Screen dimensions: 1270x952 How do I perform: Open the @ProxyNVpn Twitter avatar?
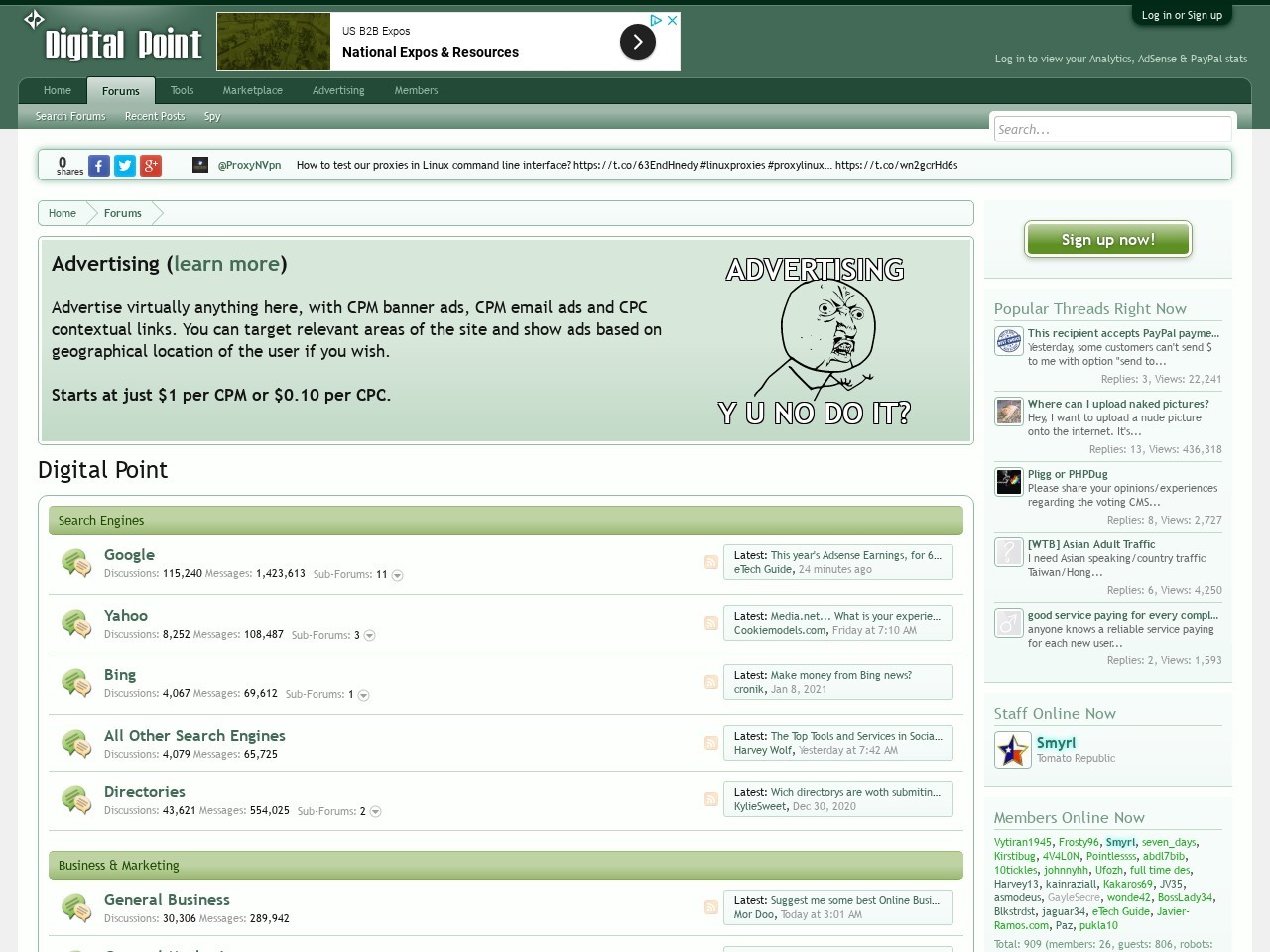[x=200, y=165]
